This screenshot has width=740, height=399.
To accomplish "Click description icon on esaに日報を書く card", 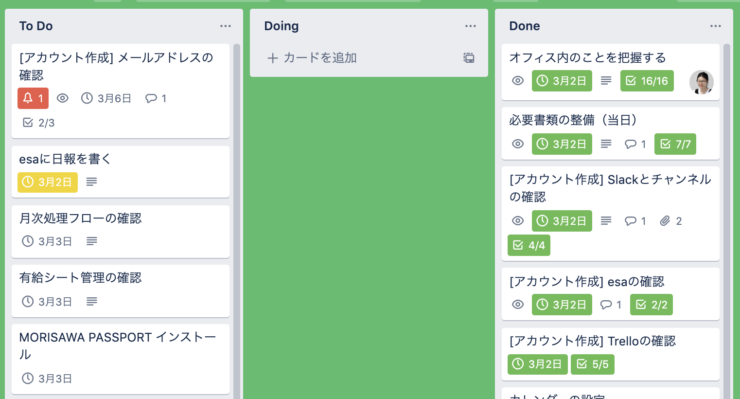I will coord(92,182).
